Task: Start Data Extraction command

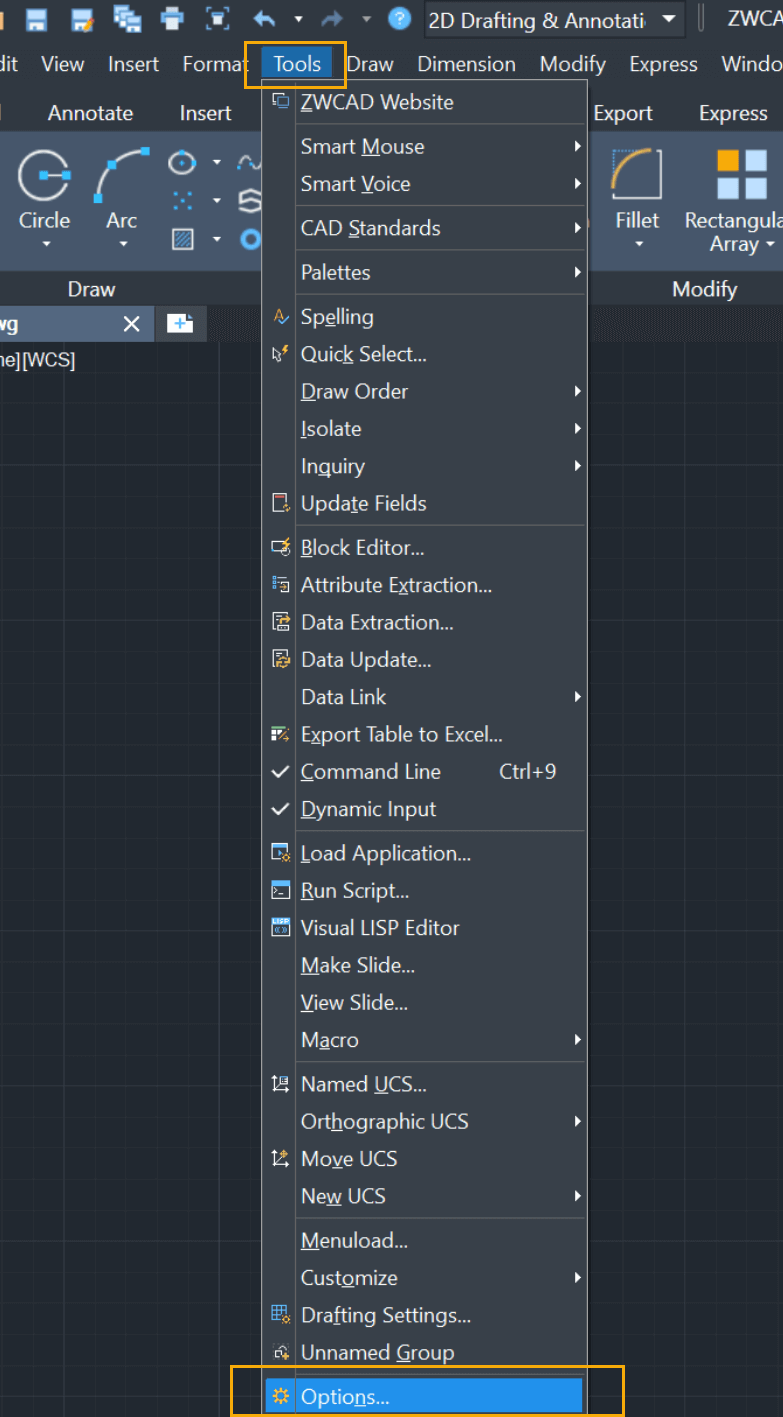Action: pos(424,622)
